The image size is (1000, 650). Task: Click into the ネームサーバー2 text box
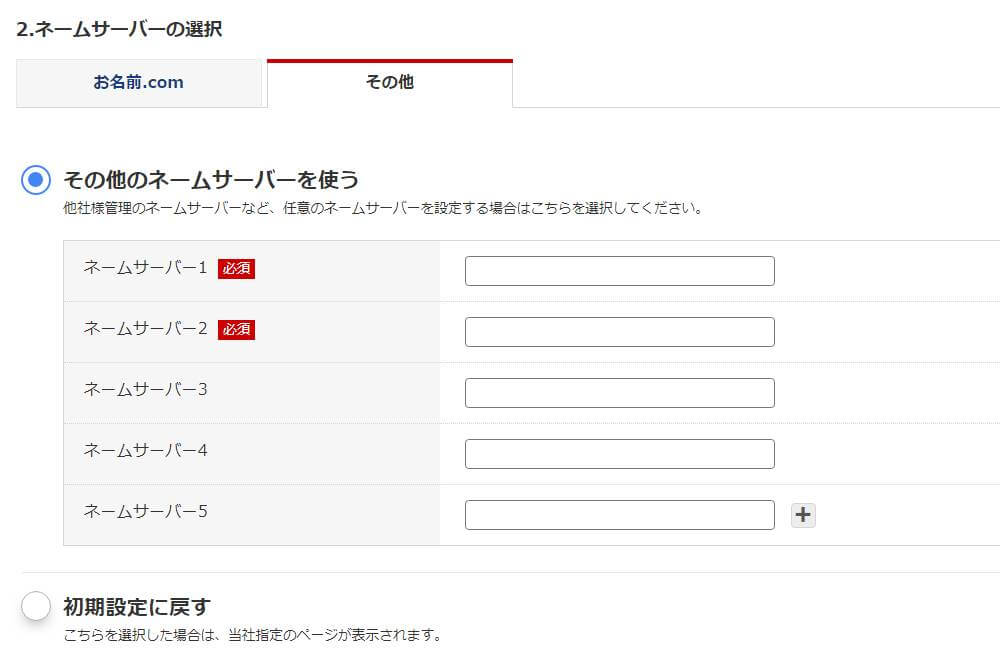619,332
